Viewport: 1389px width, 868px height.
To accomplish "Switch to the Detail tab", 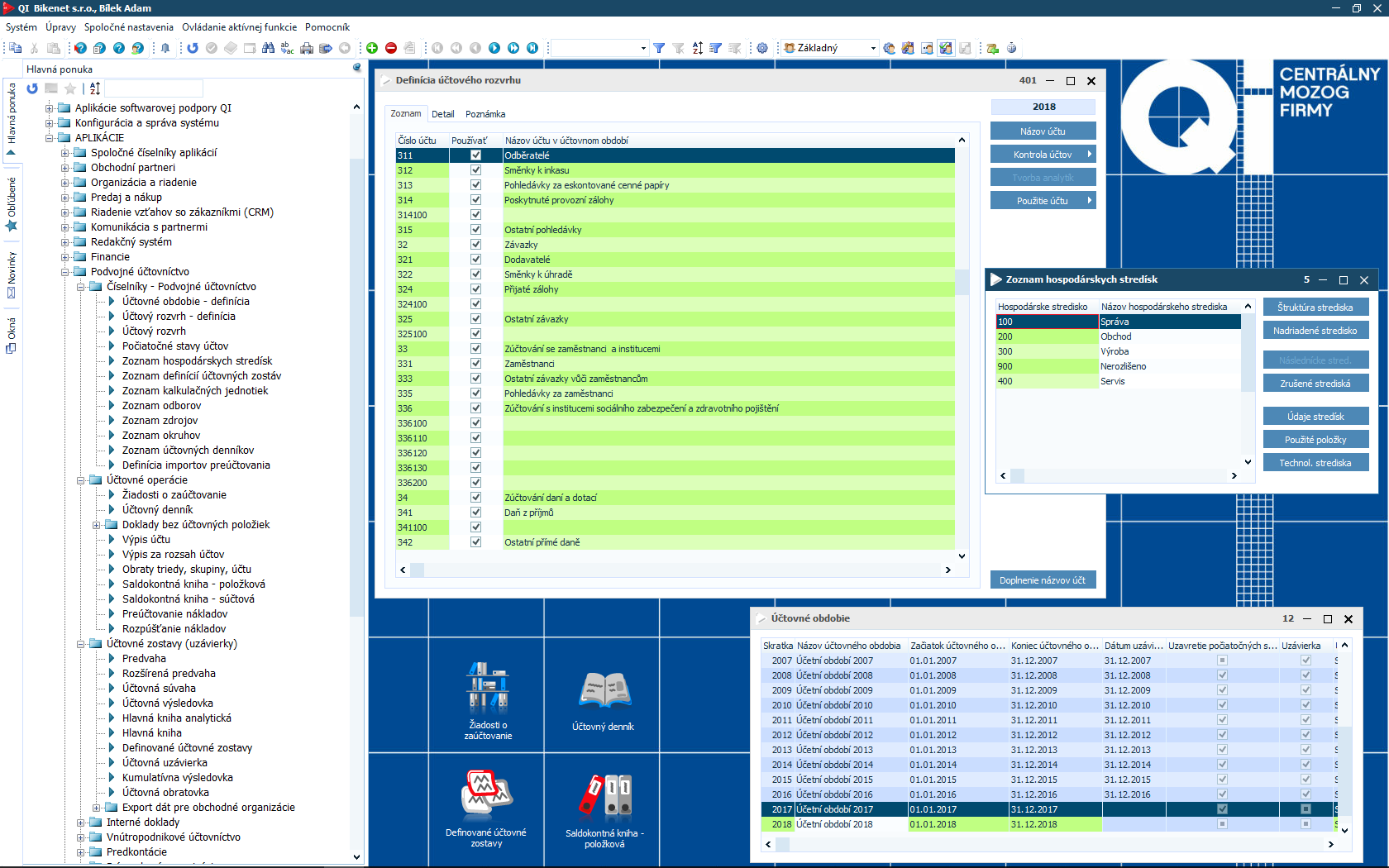I will (442, 114).
